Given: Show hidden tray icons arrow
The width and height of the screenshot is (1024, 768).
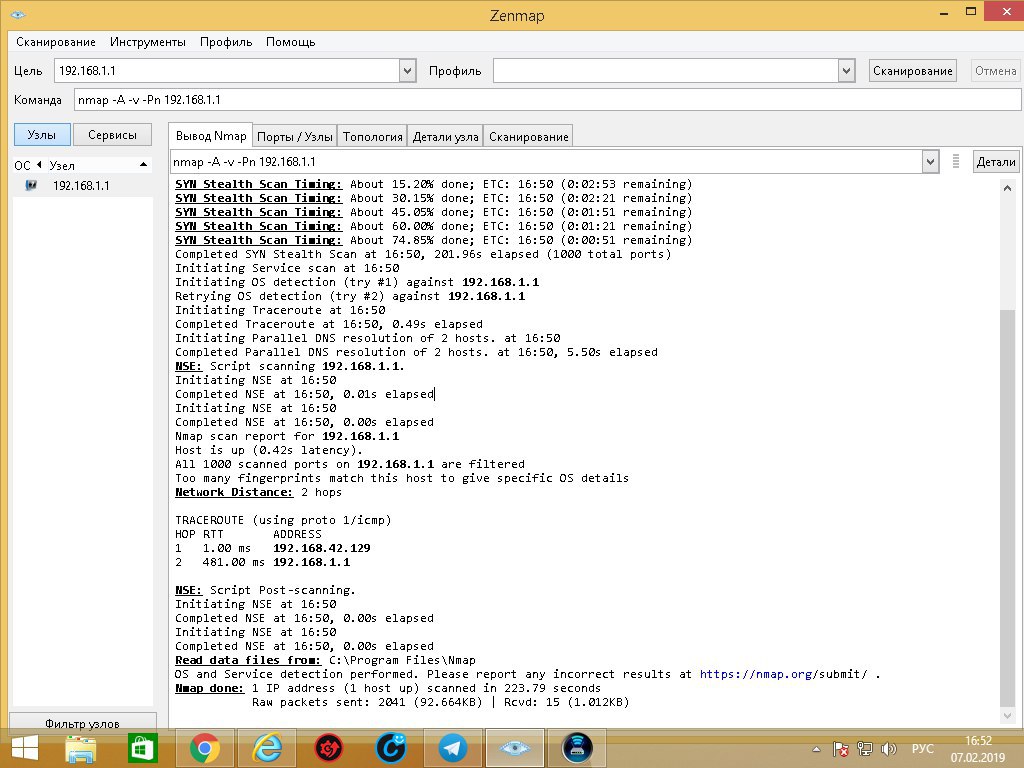Looking at the screenshot, I should [x=816, y=749].
